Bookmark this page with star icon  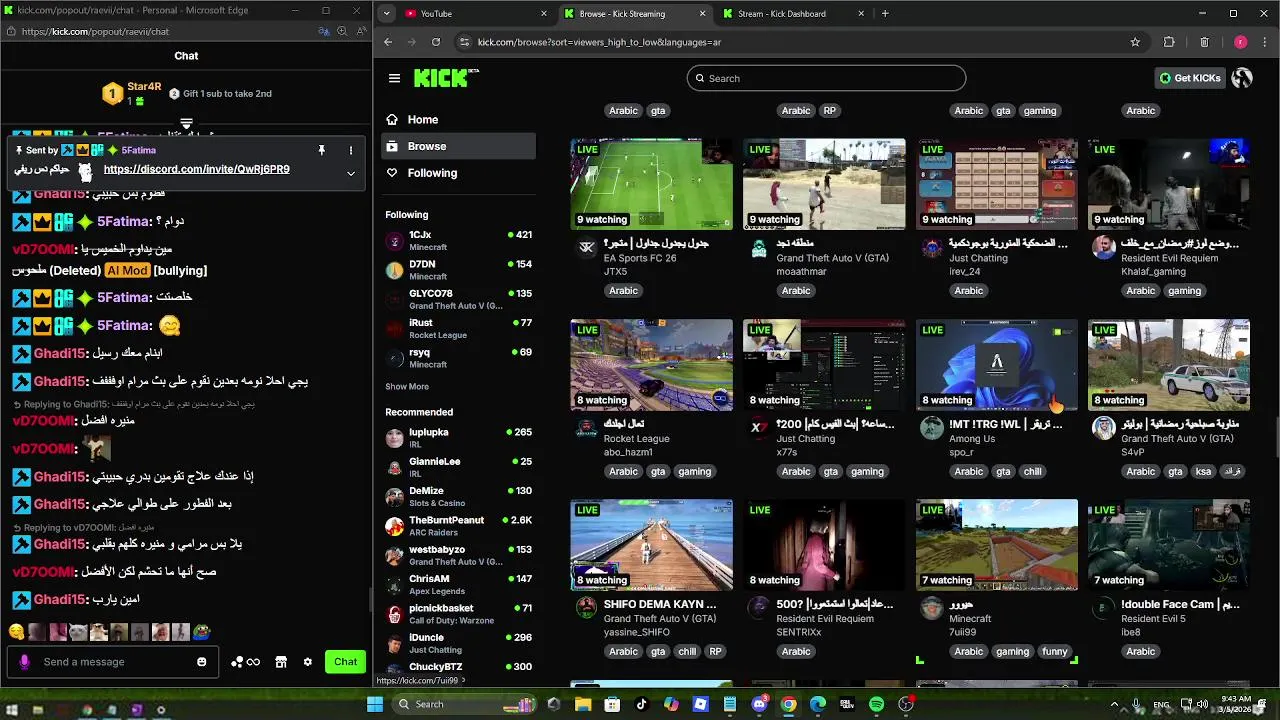click(1135, 42)
